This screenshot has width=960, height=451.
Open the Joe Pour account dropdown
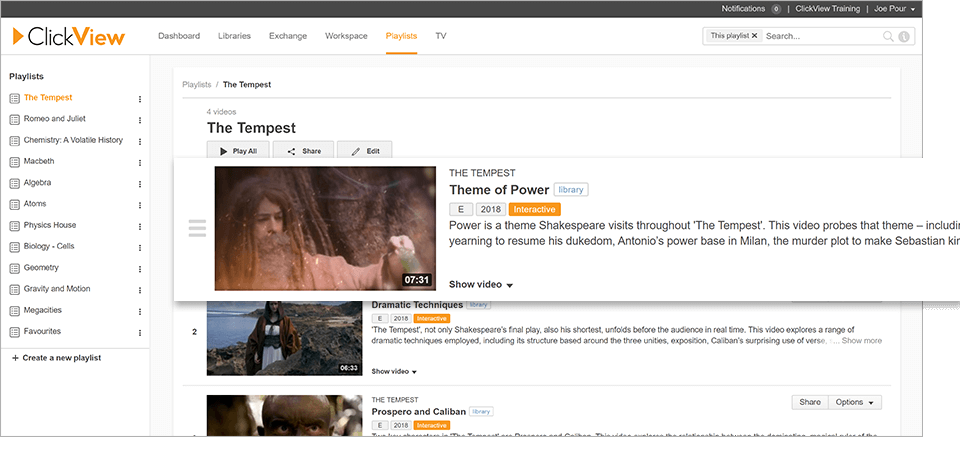coord(896,9)
